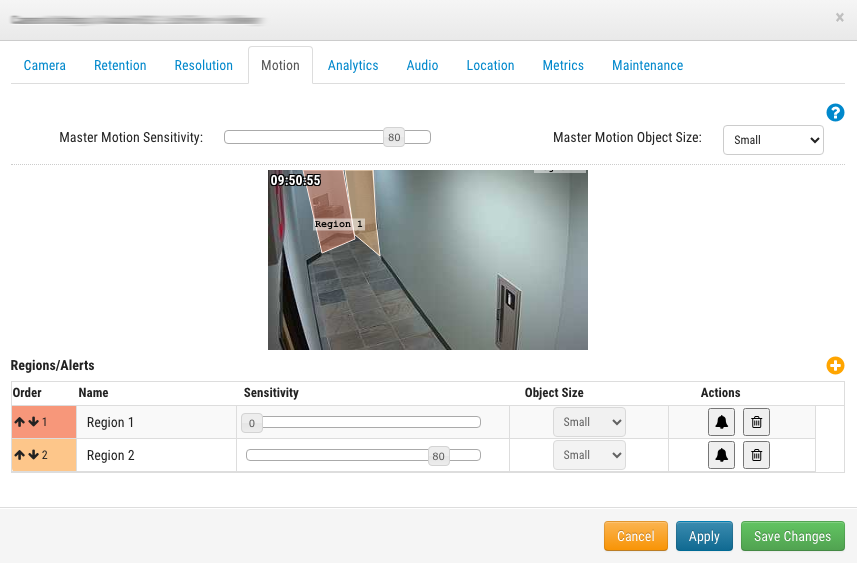Click the blue Apply button
857x563 pixels.
(704, 537)
